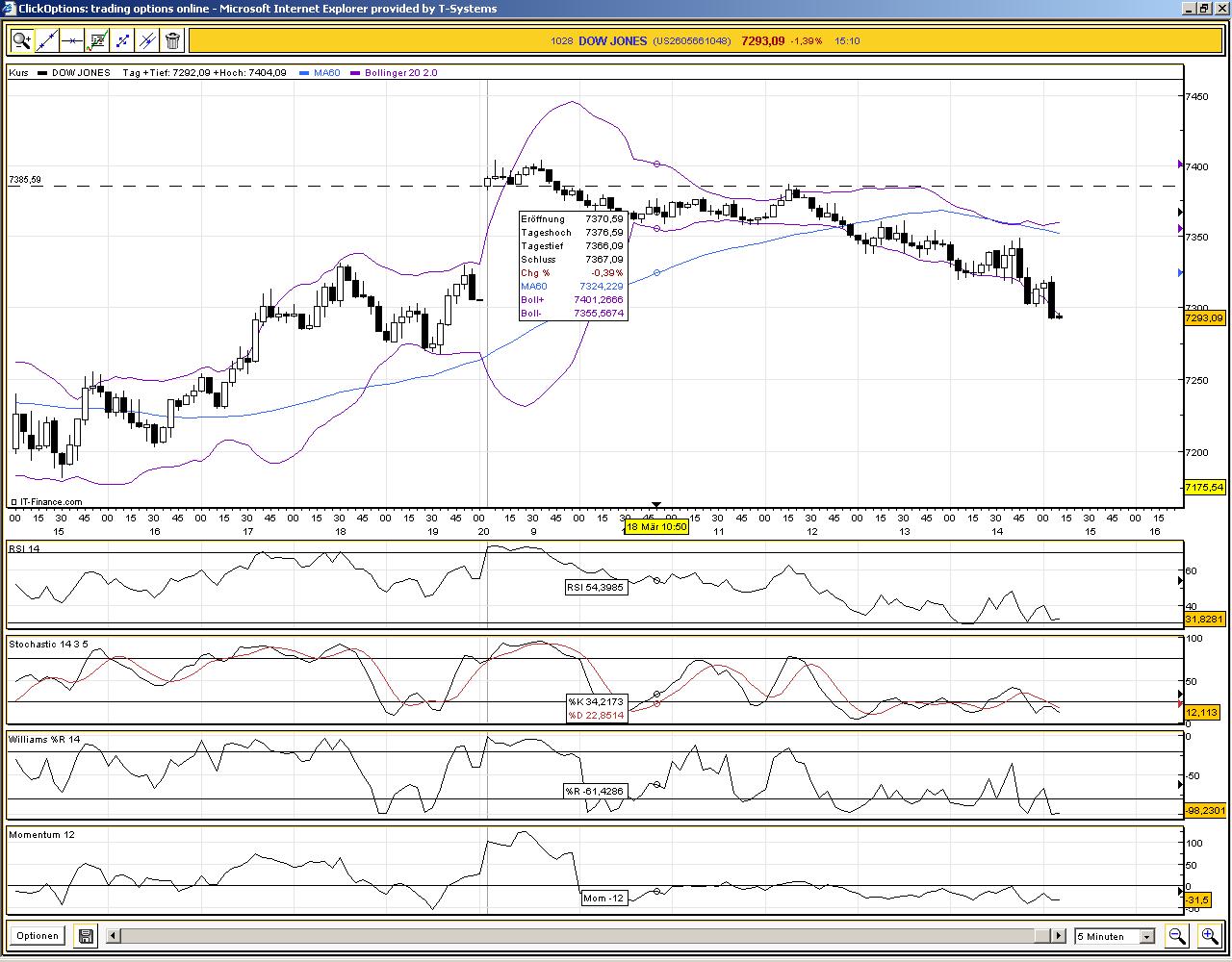
Task: Click the 12,113 Stochastic axis value
Action: click(1202, 713)
